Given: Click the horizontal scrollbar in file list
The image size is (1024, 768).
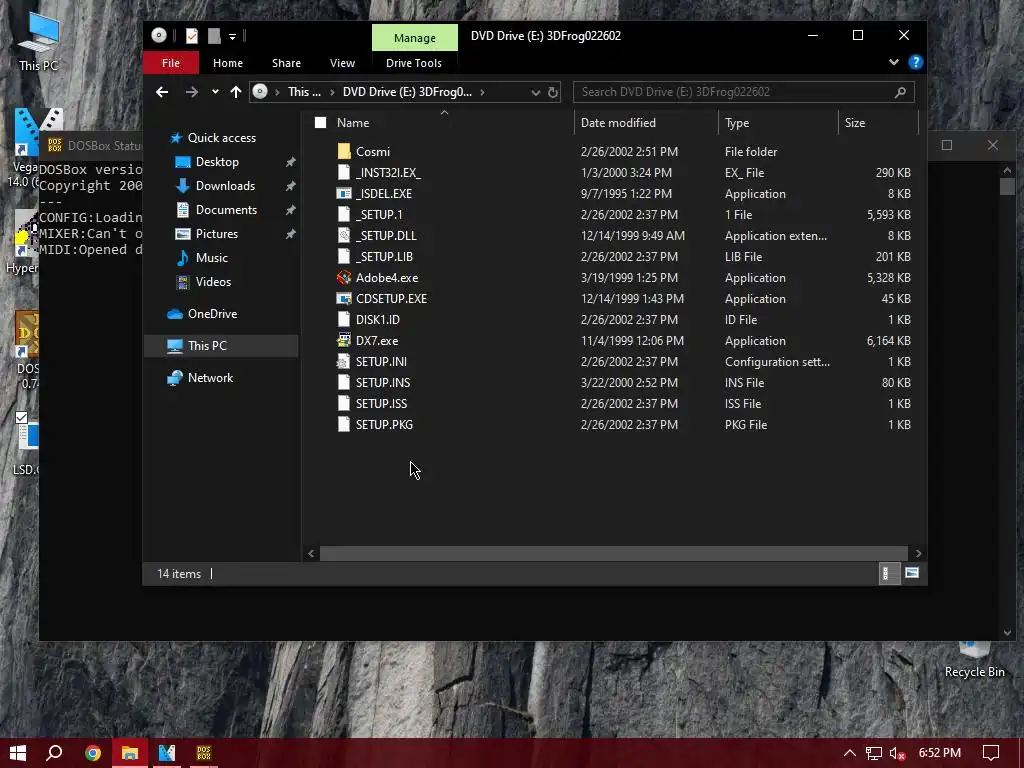Looking at the screenshot, I should point(613,553).
